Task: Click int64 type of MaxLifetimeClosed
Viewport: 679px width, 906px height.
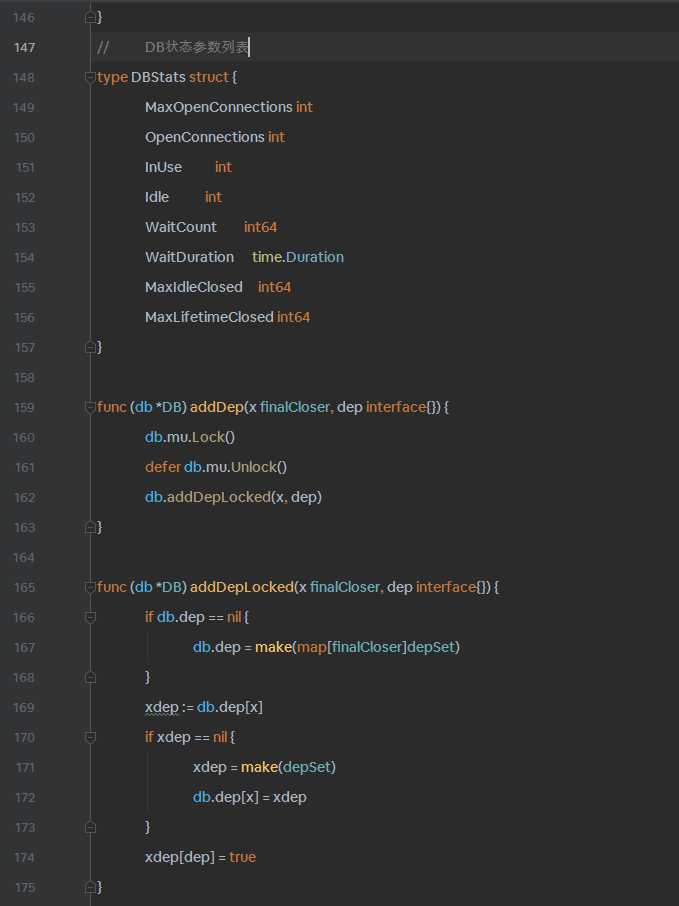Action: point(293,318)
